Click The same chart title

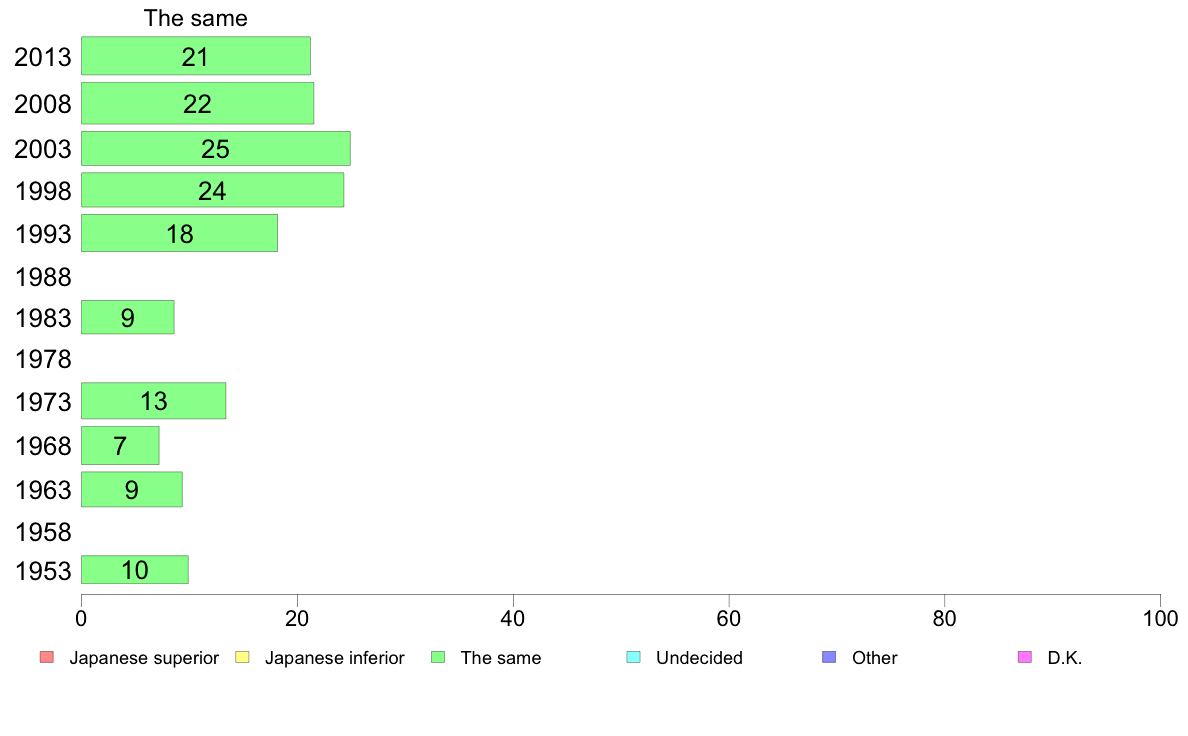195,18
